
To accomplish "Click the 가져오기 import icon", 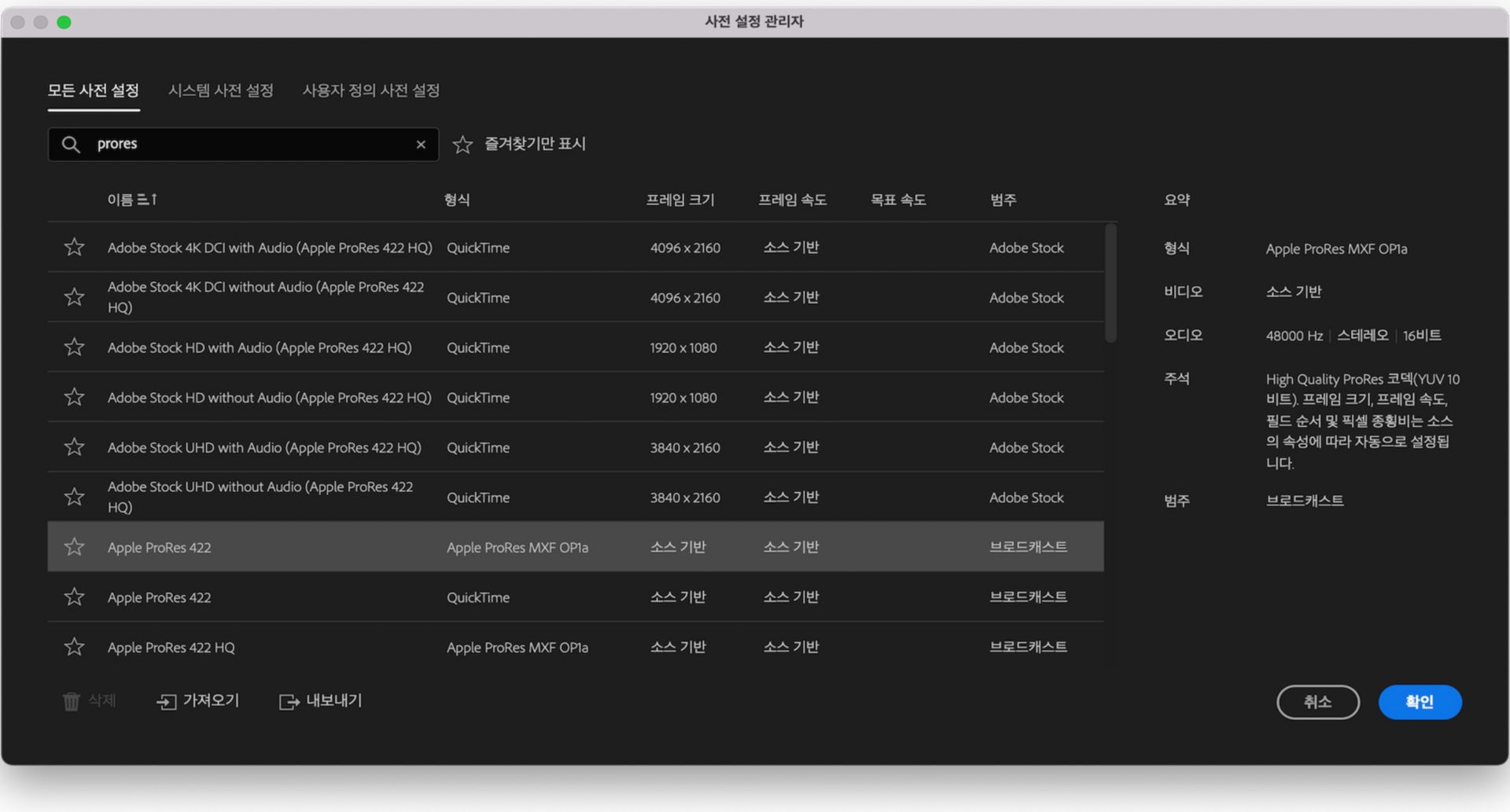I will pos(167,701).
